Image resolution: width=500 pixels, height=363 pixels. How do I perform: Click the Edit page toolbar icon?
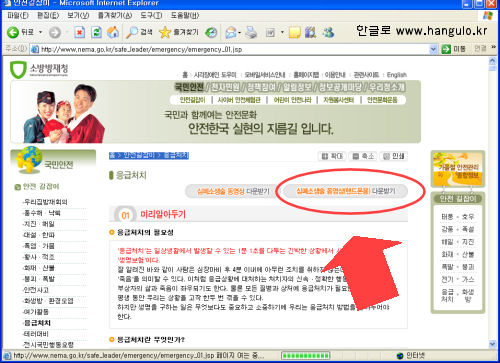(270, 32)
